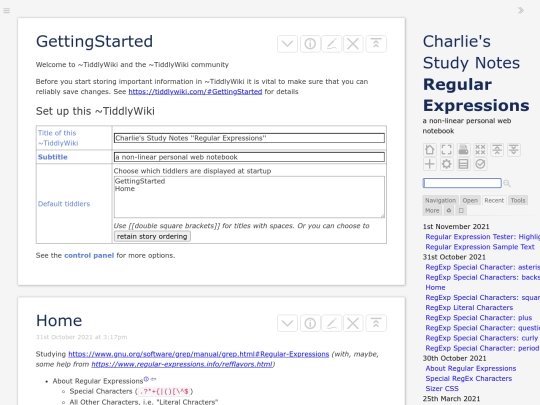
Task: Edit the Home tiddler
Action: [x=331, y=323]
